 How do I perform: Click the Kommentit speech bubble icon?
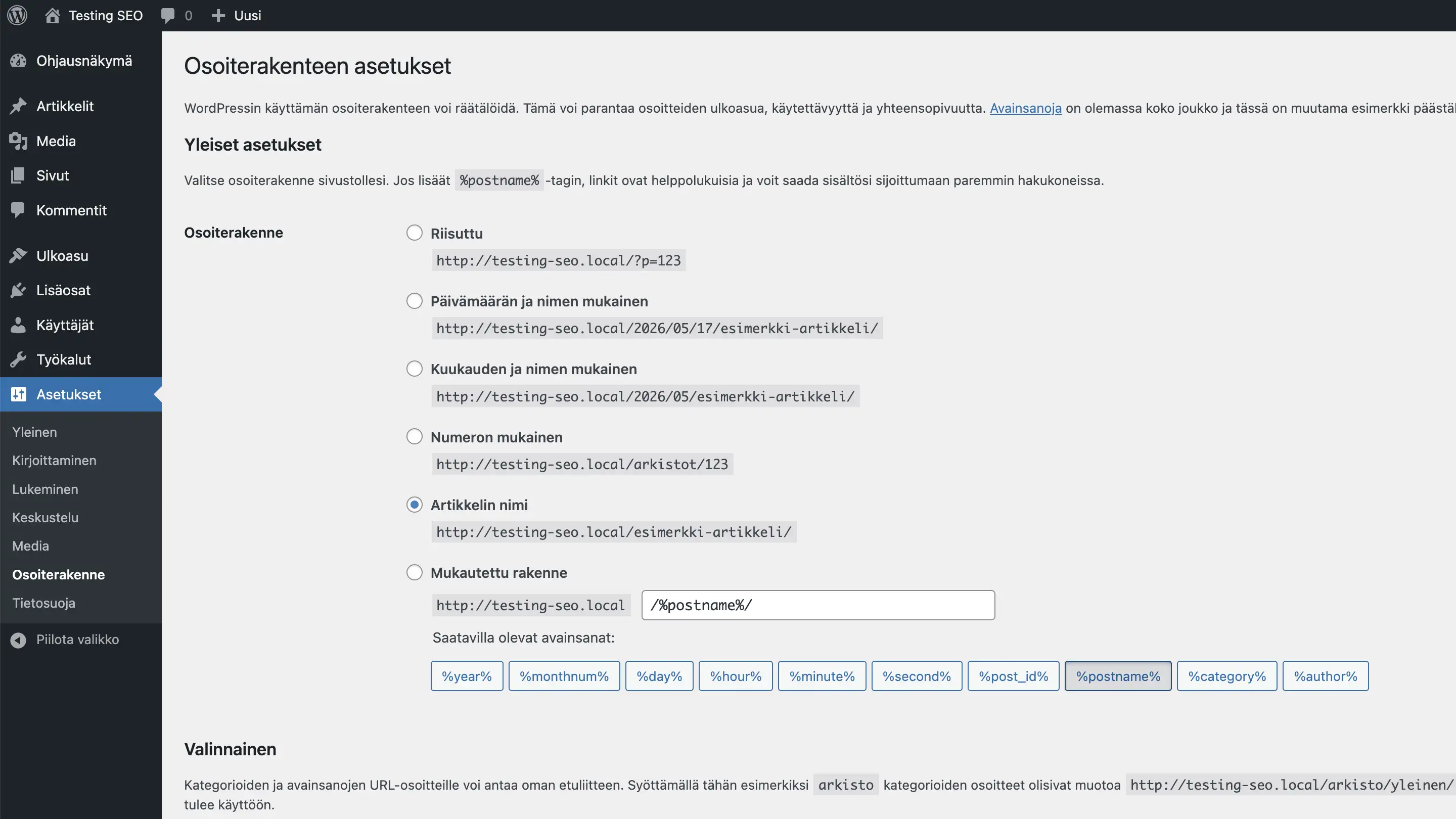(18, 210)
